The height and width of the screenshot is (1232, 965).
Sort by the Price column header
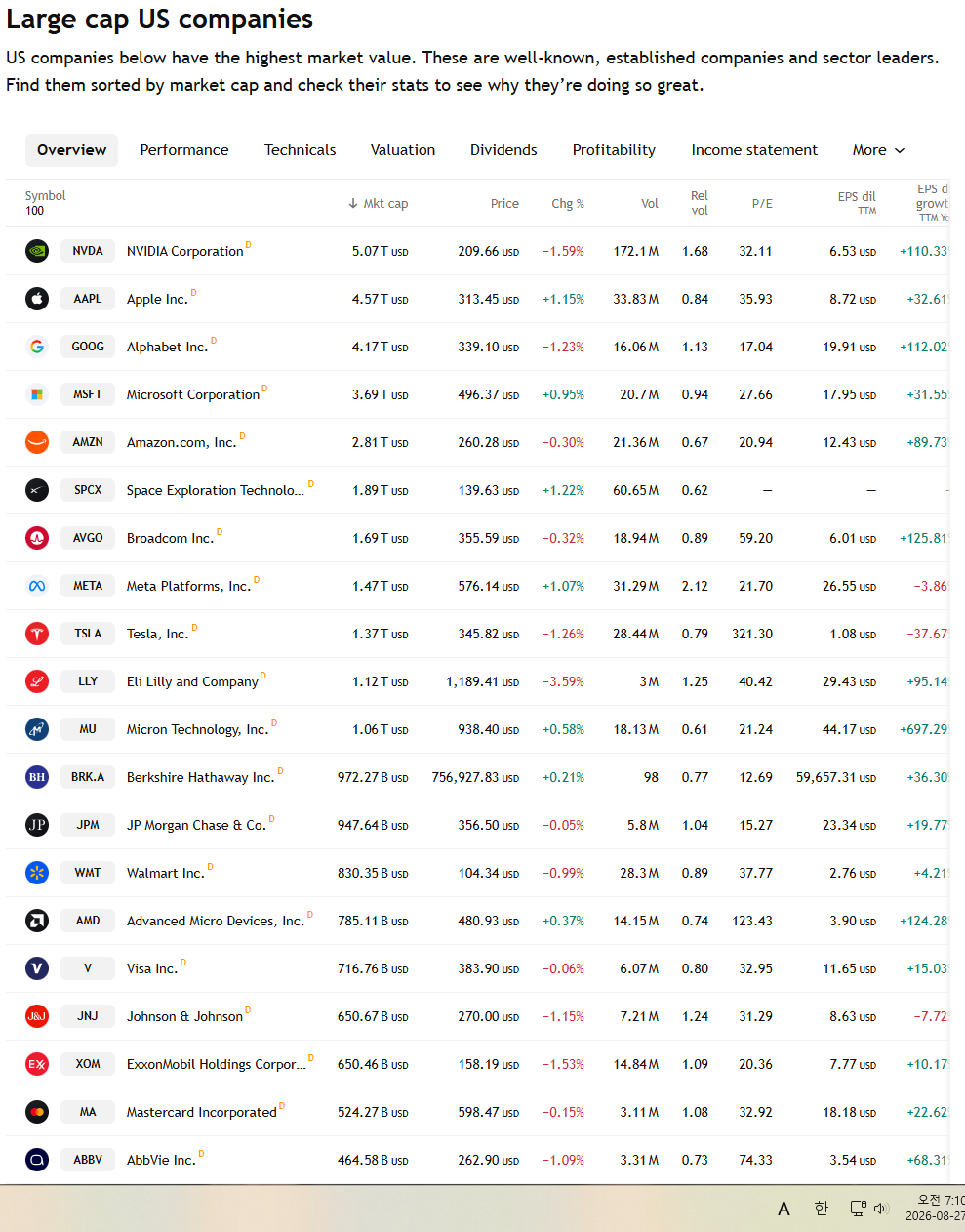tap(504, 204)
